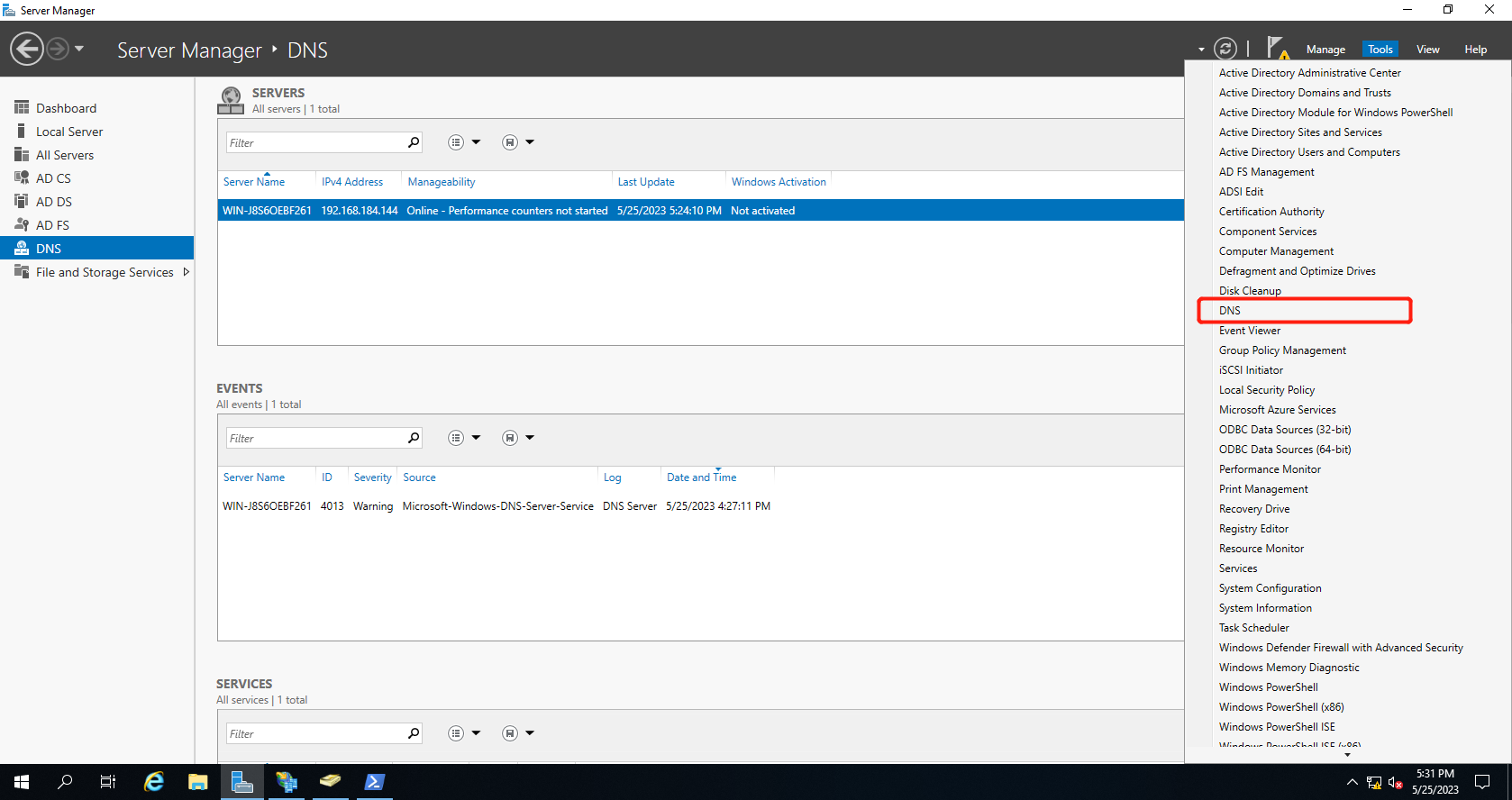Click search magnifier in Services filter
The height and width of the screenshot is (800, 1512).
414,733
